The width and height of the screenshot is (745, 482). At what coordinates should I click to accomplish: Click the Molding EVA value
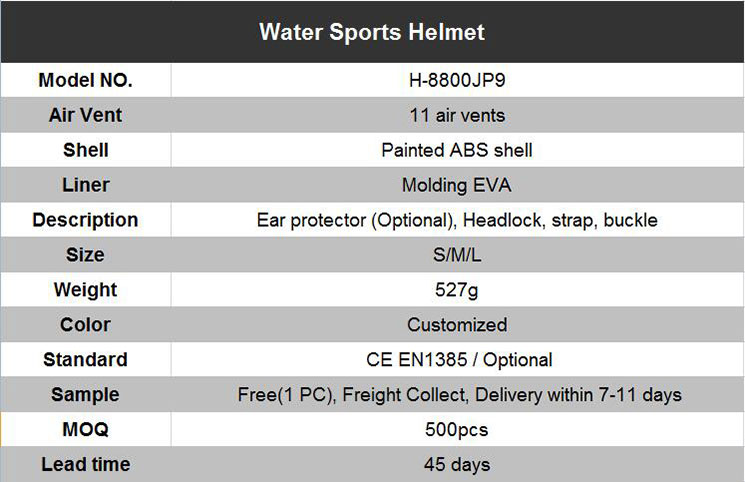457,185
